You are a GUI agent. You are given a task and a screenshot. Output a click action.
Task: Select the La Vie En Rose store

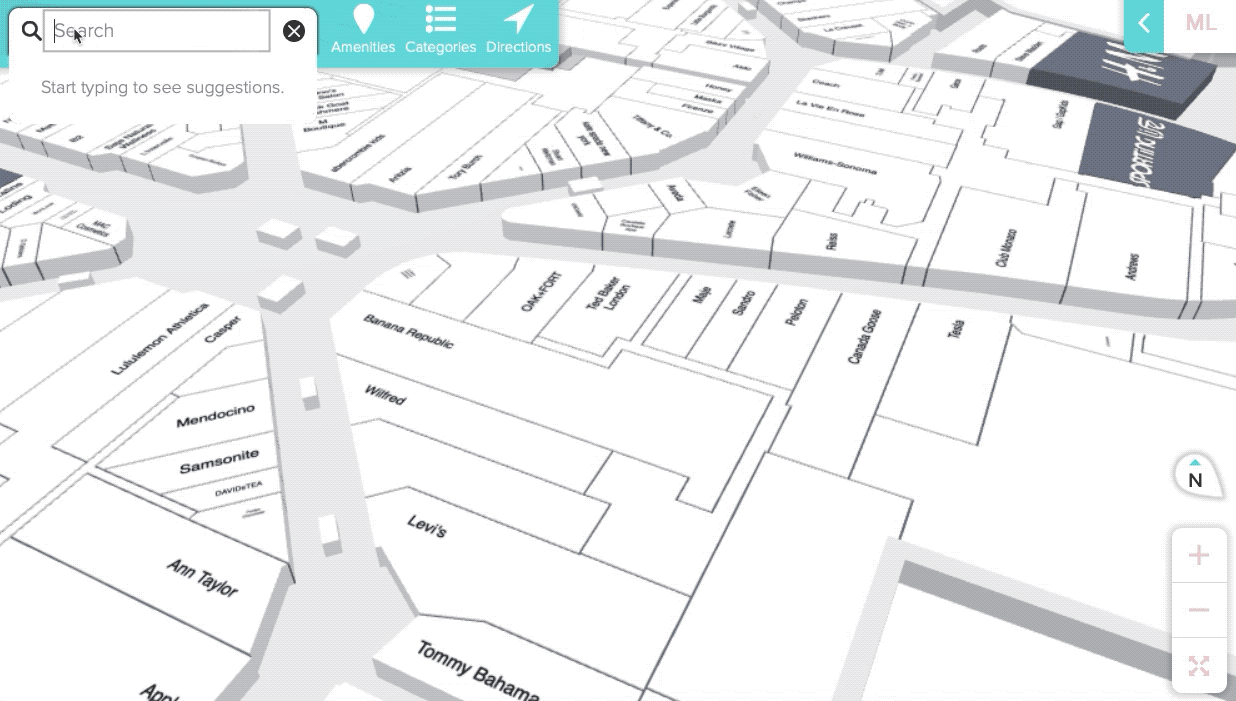828,106
